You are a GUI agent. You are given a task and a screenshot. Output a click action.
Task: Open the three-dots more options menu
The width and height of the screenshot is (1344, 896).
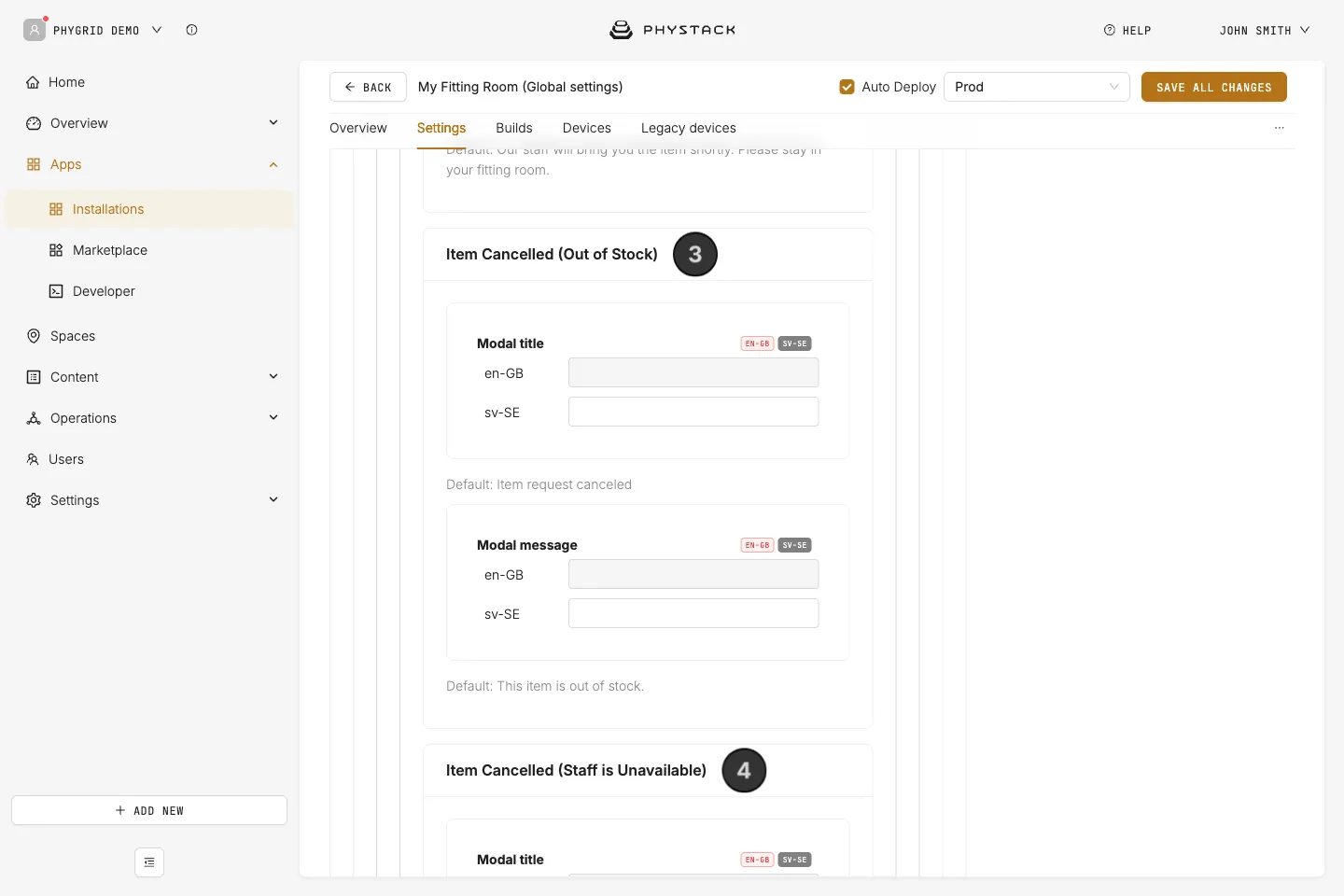coord(1280,128)
